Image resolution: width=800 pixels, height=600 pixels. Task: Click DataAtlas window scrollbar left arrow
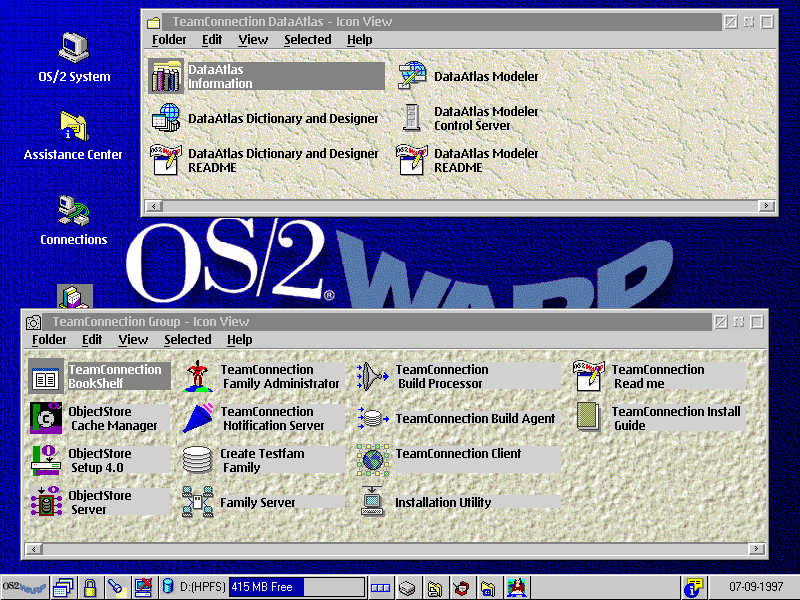coord(154,206)
